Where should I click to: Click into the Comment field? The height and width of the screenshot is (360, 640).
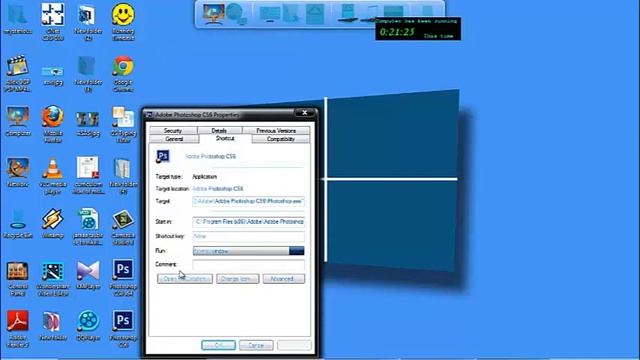249,264
